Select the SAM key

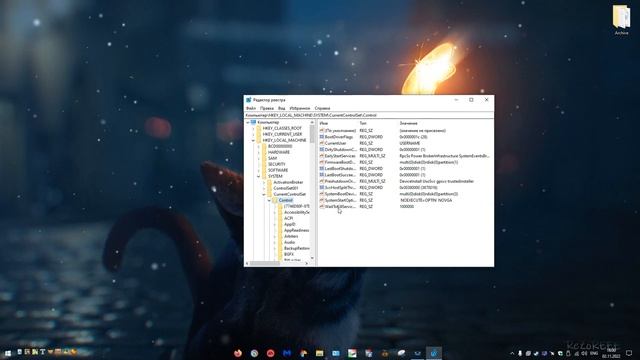coord(272,158)
